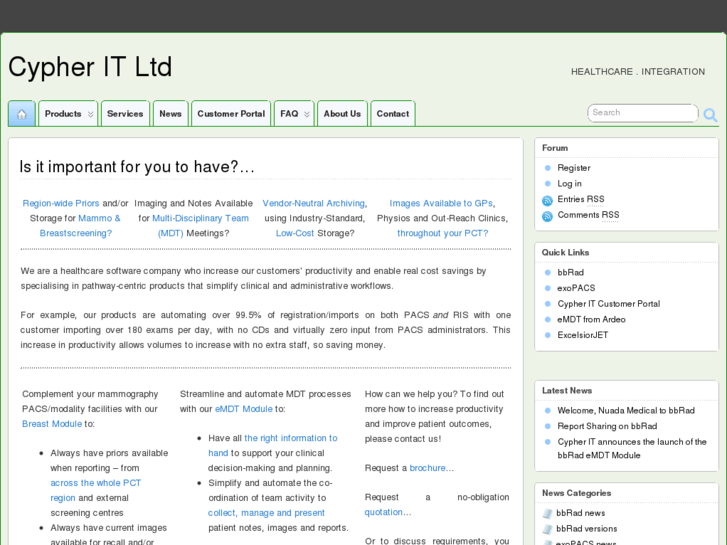Click the Region-wide Priors link

61,203
